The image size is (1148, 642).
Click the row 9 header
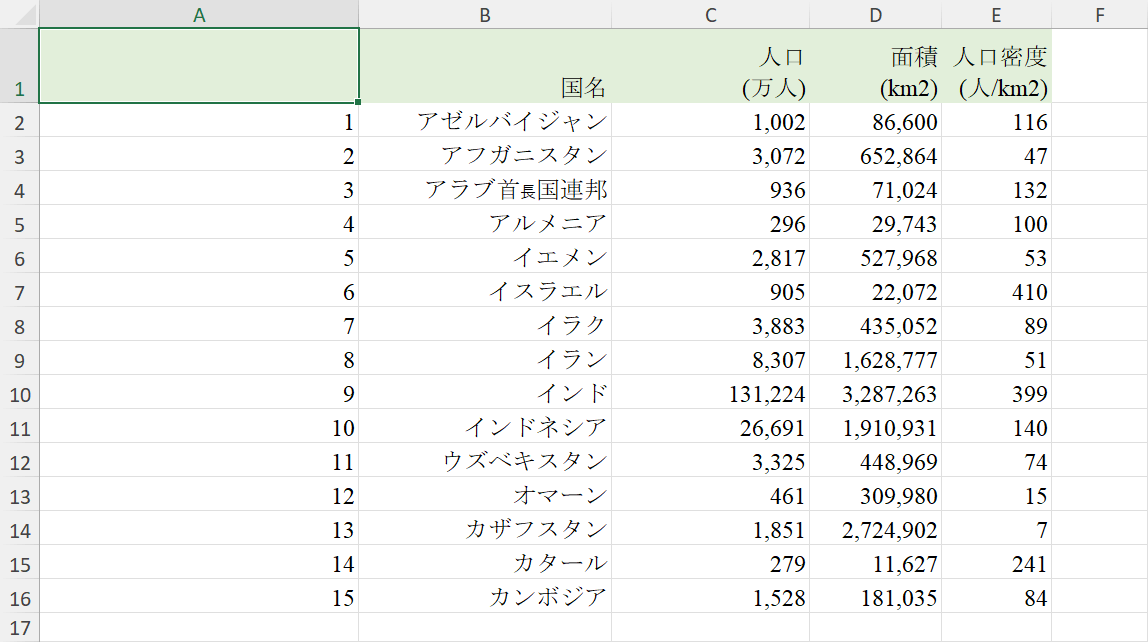(x=19, y=359)
